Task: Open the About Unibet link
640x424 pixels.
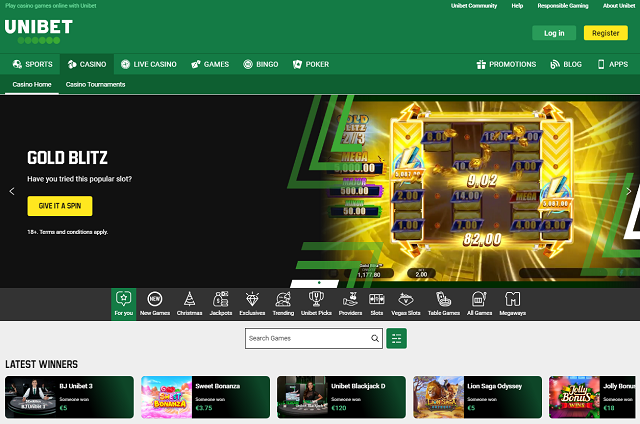Action: (619, 6)
